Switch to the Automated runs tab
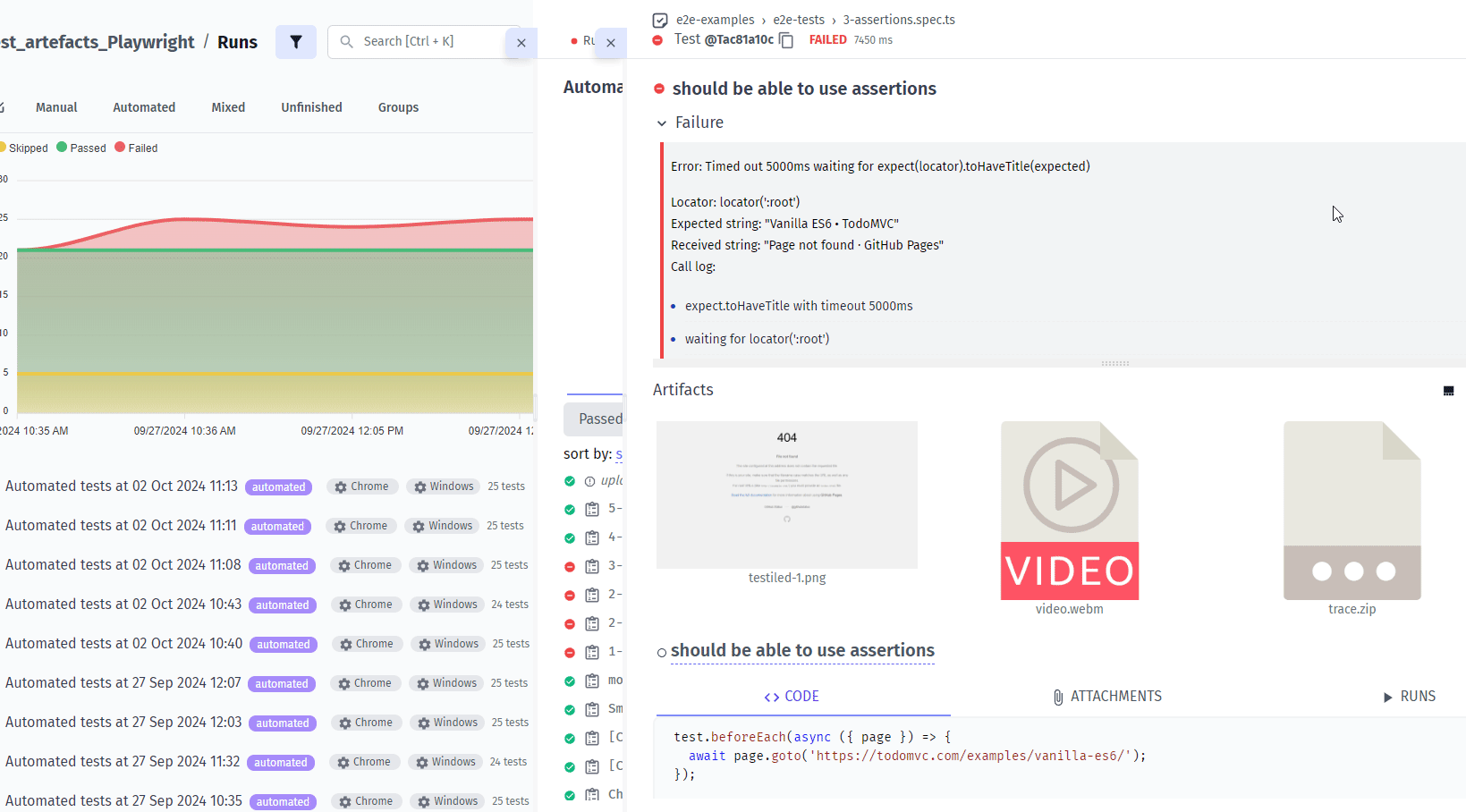Image resolution: width=1466 pixels, height=812 pixels. pyautogui.click(x=144, y=107)
